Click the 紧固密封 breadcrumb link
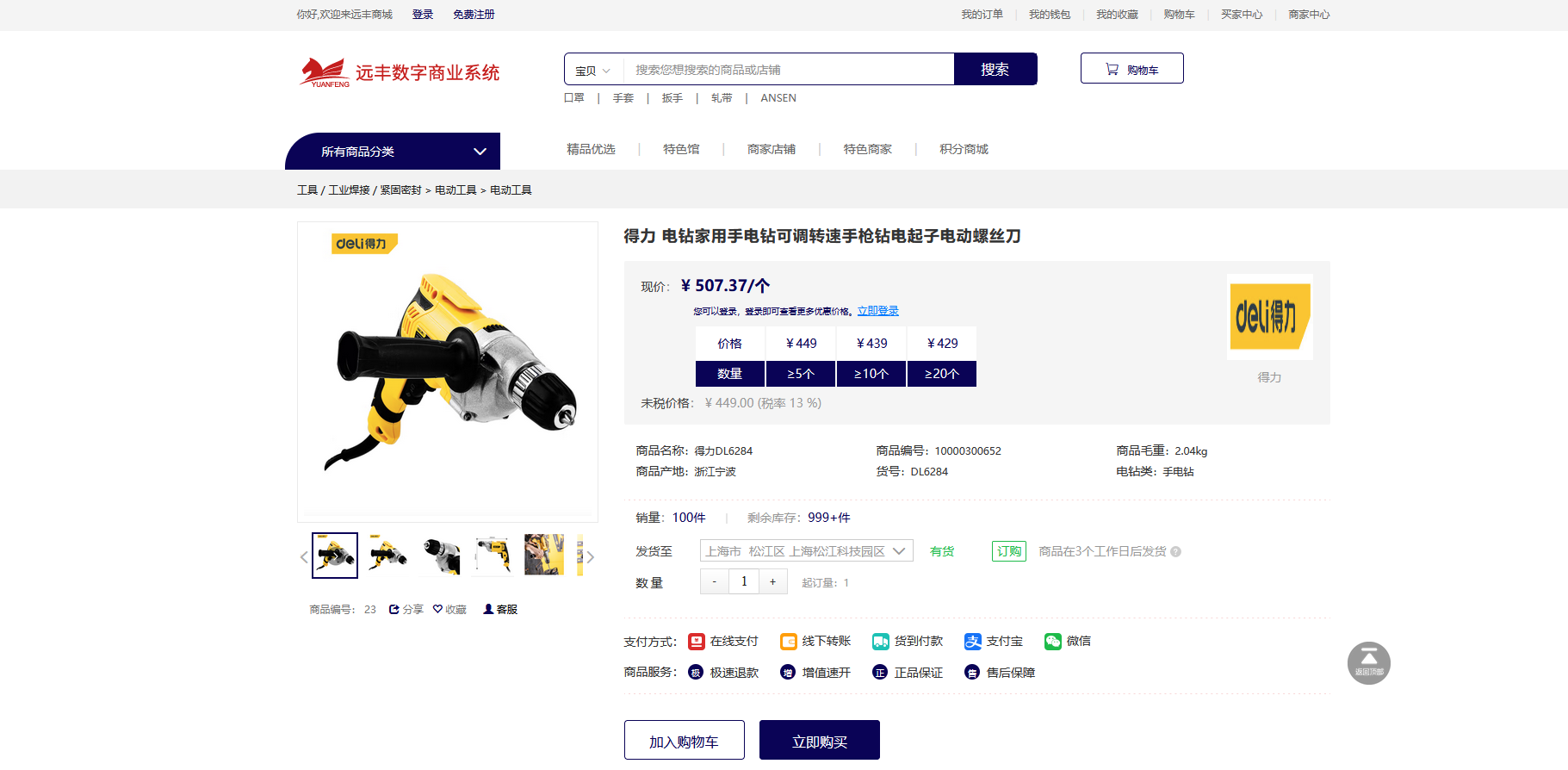The height and width of the screenshot is (770, 1568). coord(400,190)
